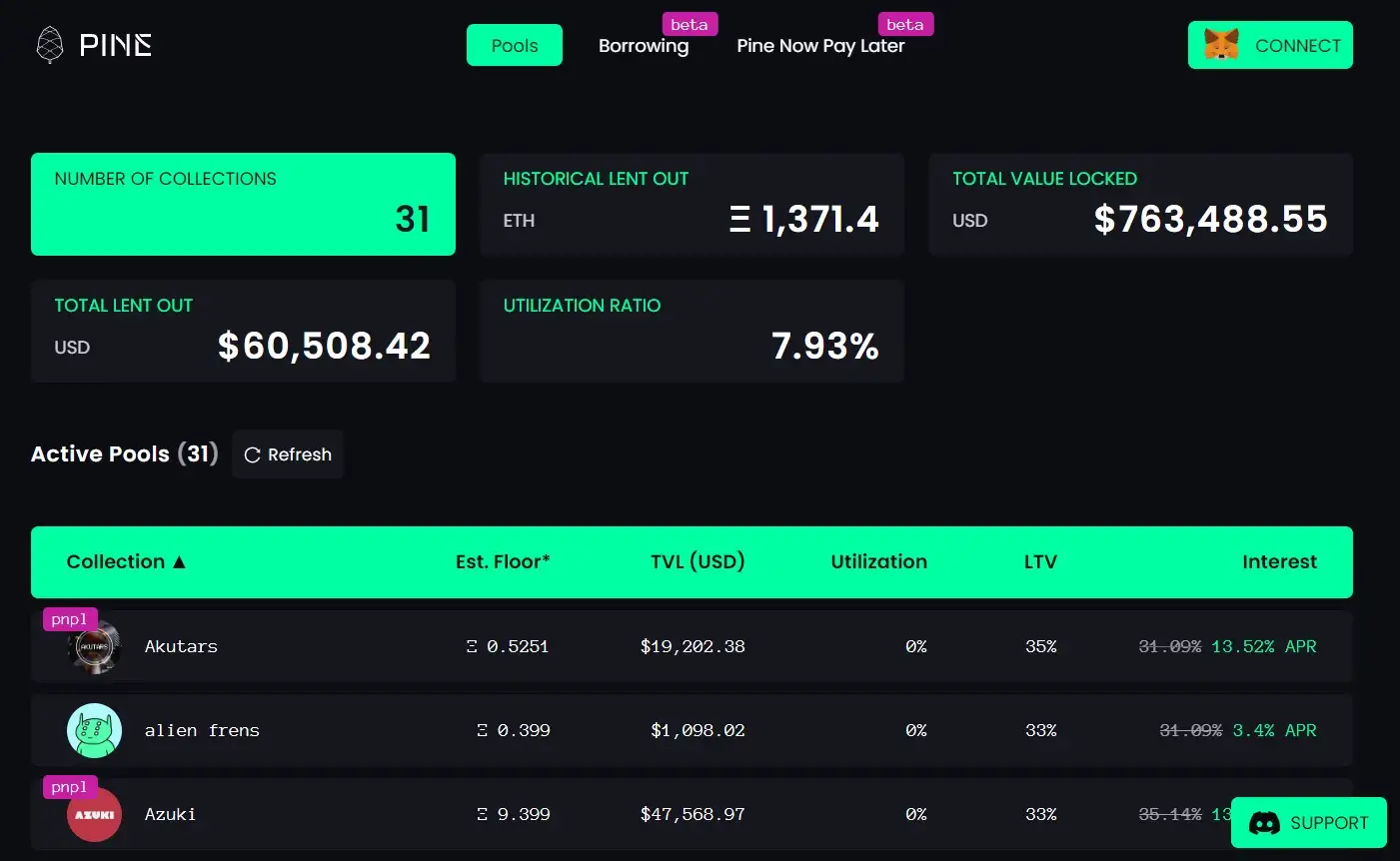Click the circular refresh arrow icon
The height and width of the screenshot is (861, 1400).
point(252,455)
